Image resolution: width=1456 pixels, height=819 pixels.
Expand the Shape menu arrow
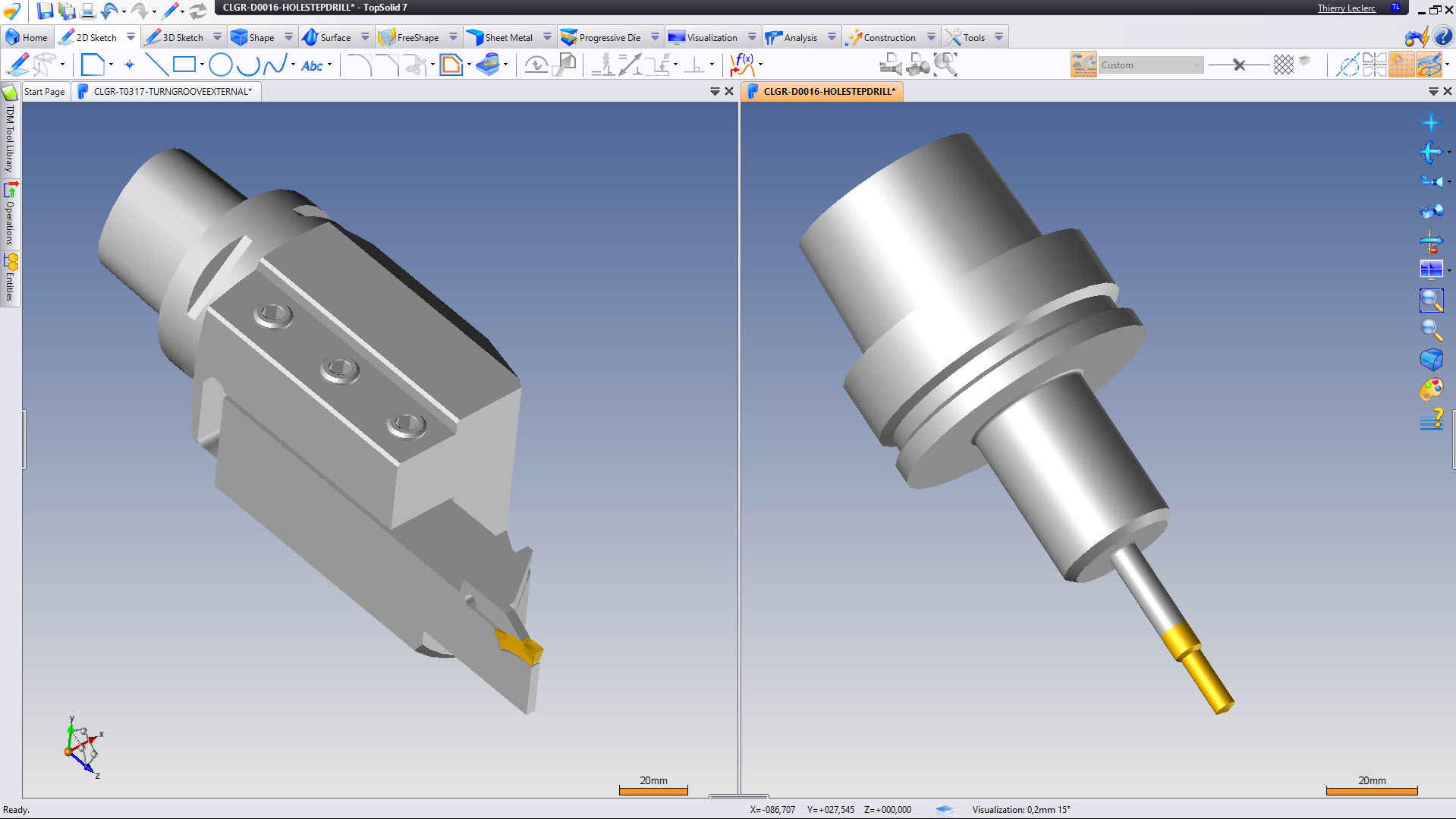[288, 37]
